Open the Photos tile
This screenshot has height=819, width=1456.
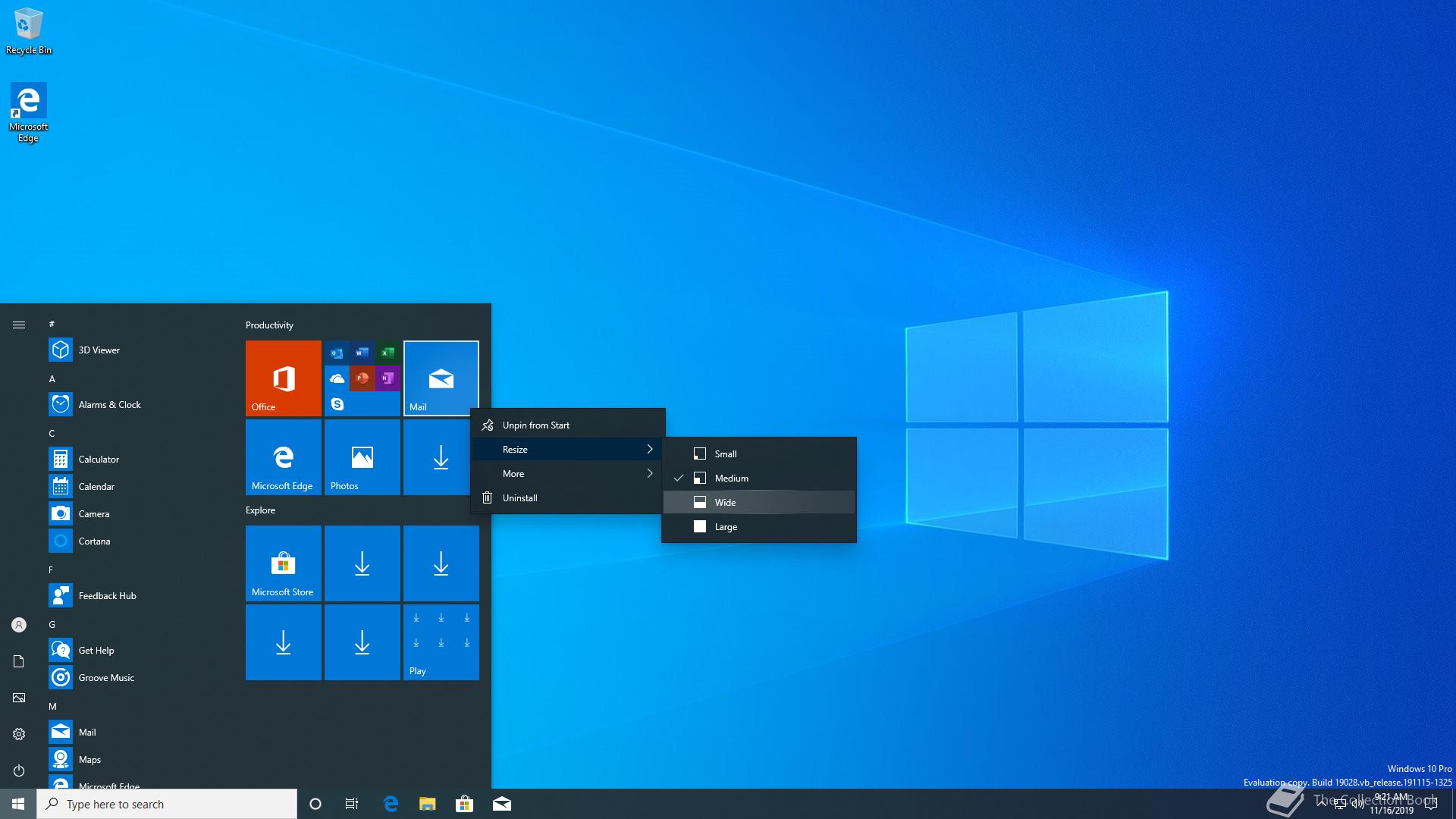[x=362, y=457]
